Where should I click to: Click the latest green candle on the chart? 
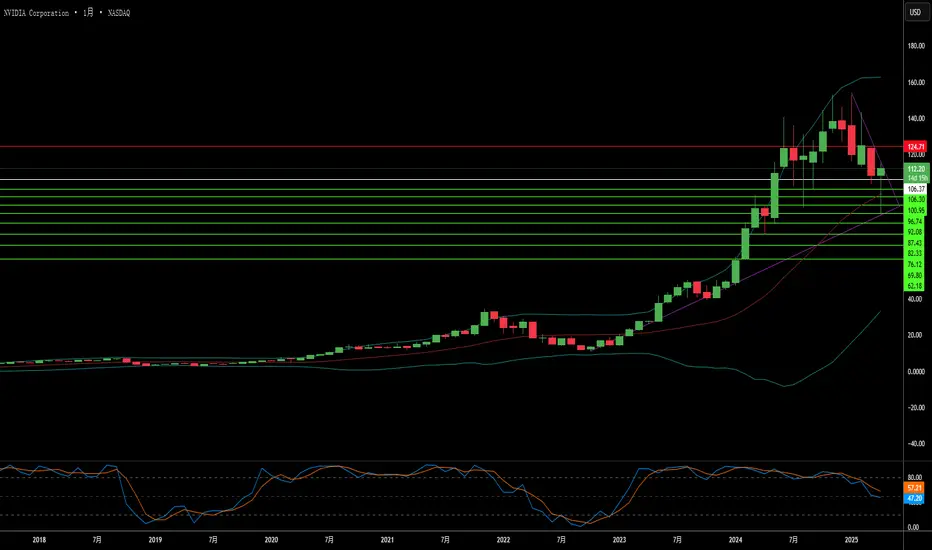tap(881, 172)
